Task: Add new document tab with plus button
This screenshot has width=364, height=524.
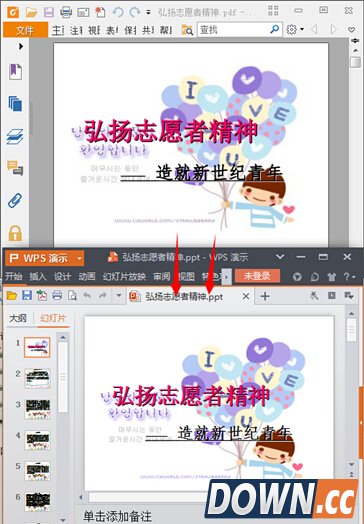Action: (265, 296)
